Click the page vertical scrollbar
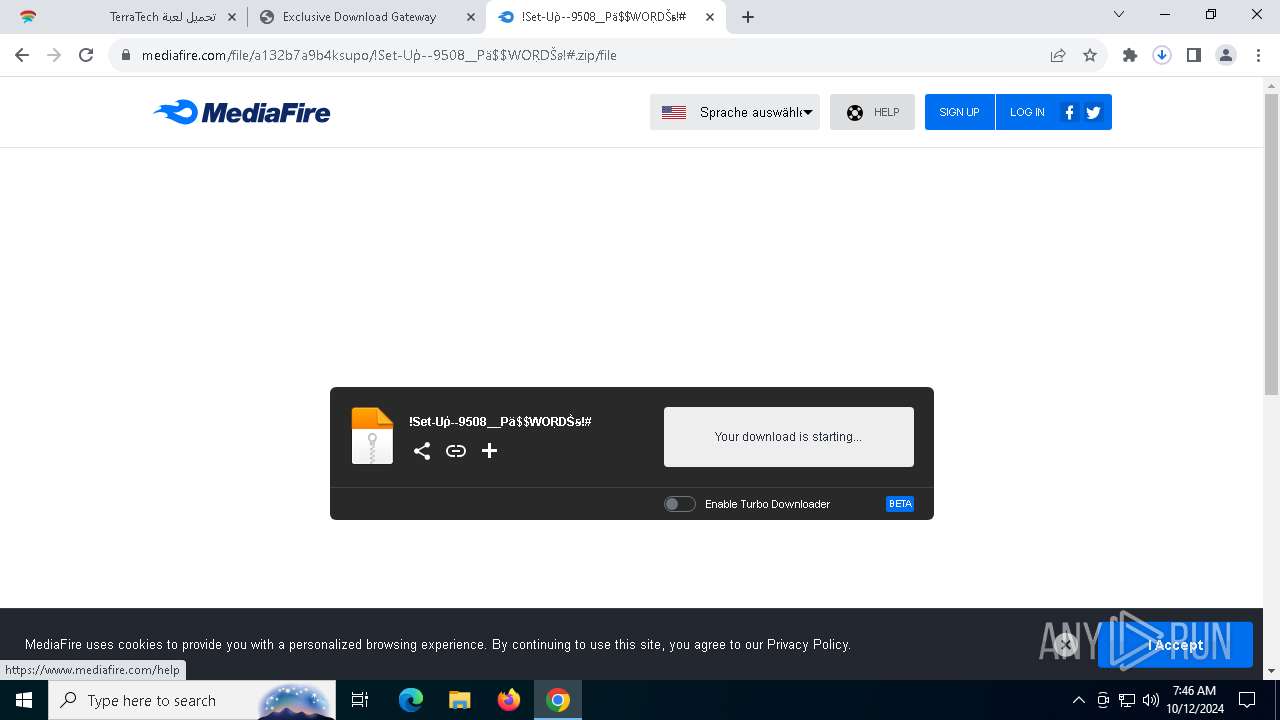 [1271, 245]
